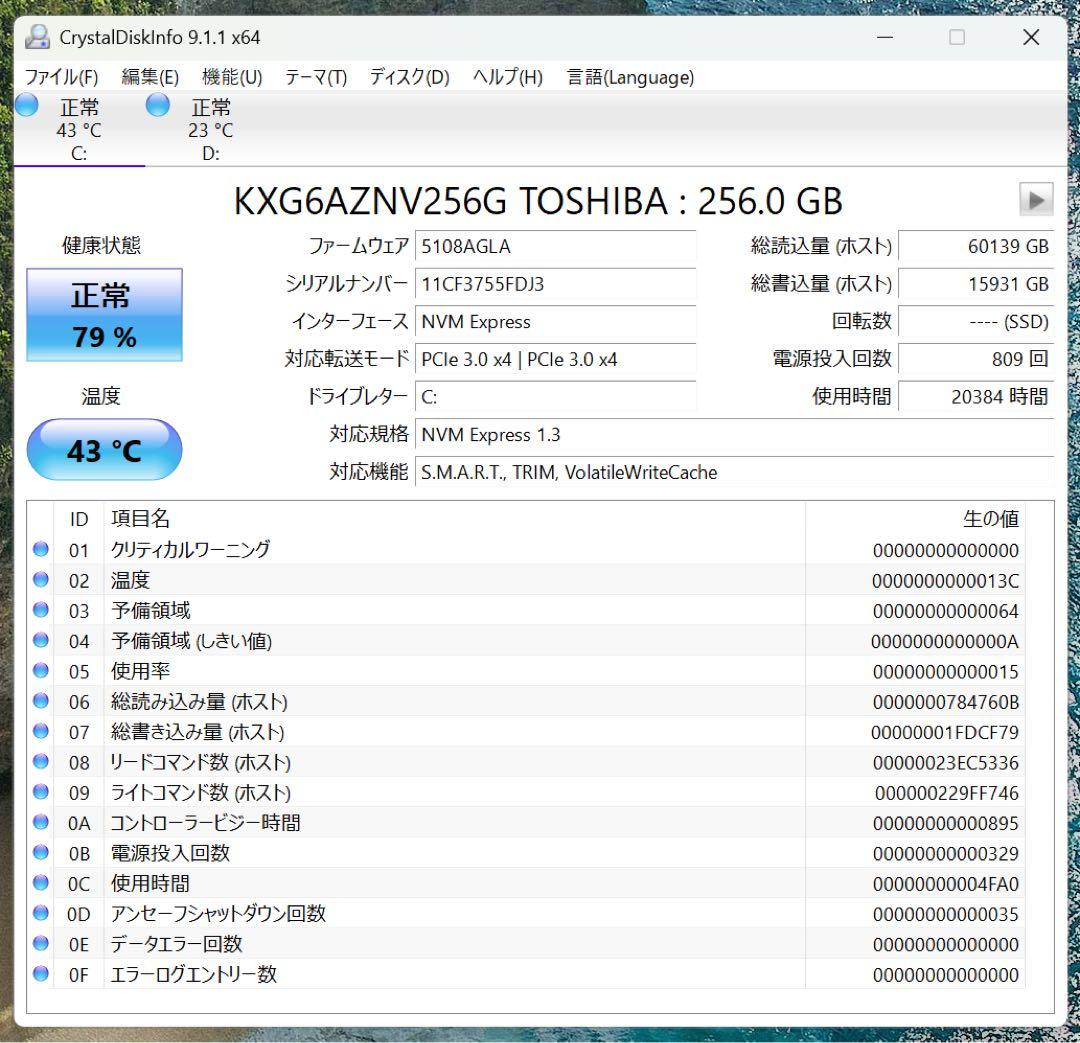Click the status dot for クリティカルワーニング row
1080x1043 pixels.
[x=40, y=548]
